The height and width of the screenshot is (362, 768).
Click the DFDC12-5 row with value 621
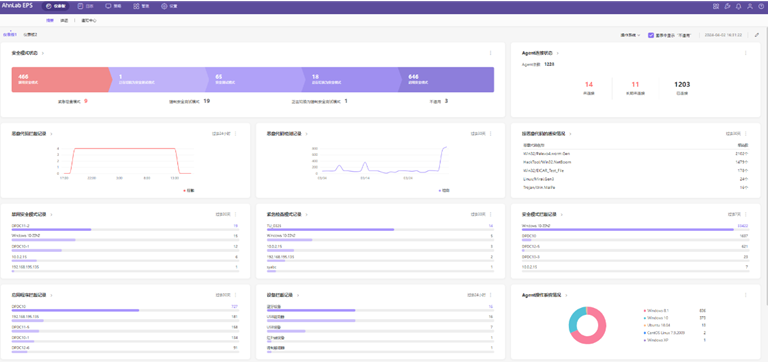pyautogui.click(x=635, y=247)
